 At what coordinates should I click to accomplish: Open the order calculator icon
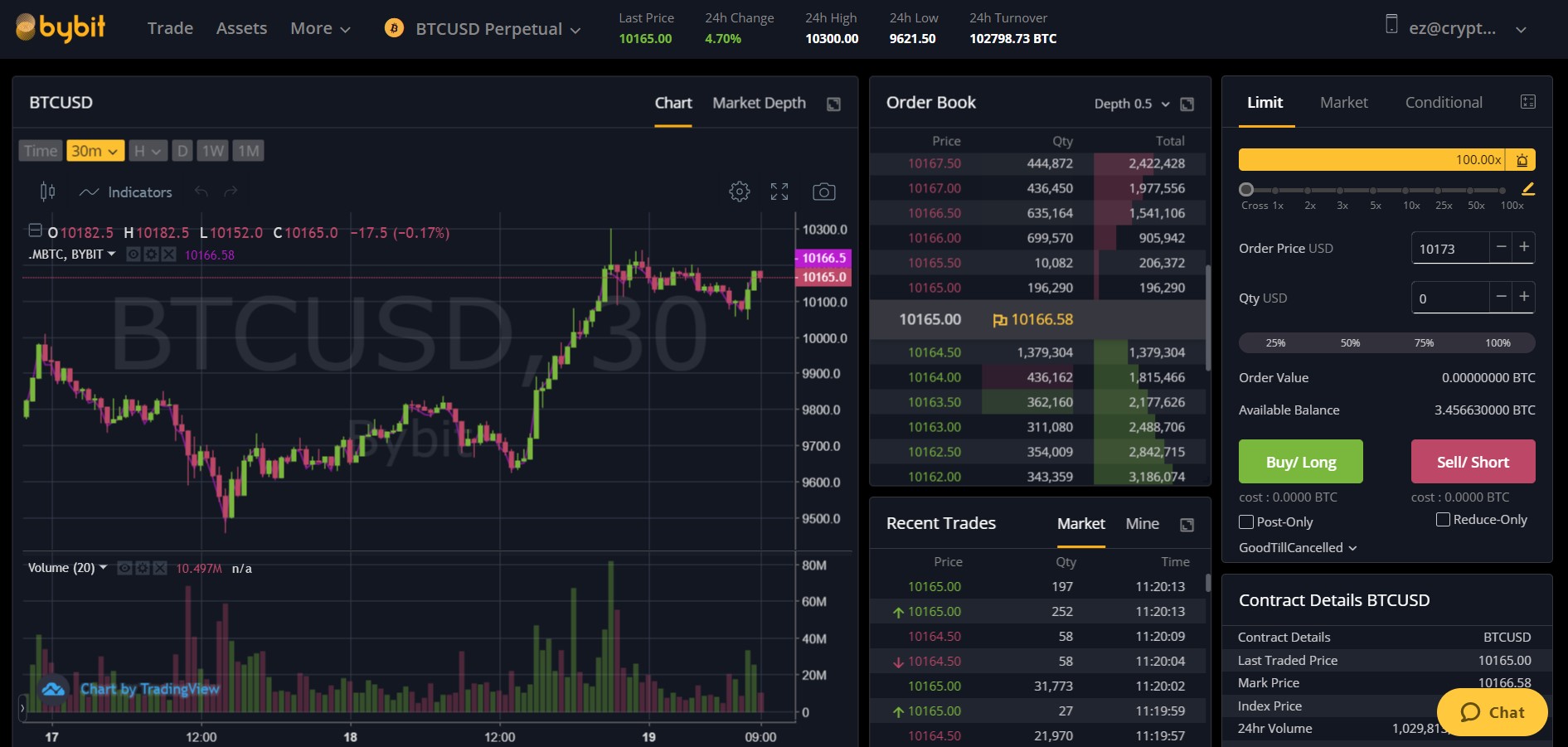click(1527, 101)
